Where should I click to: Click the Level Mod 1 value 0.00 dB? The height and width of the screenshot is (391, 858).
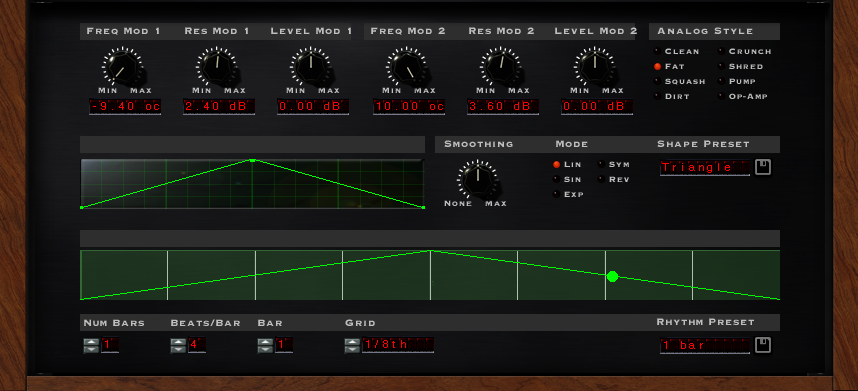pyautogui.click(x=313, y=107)
